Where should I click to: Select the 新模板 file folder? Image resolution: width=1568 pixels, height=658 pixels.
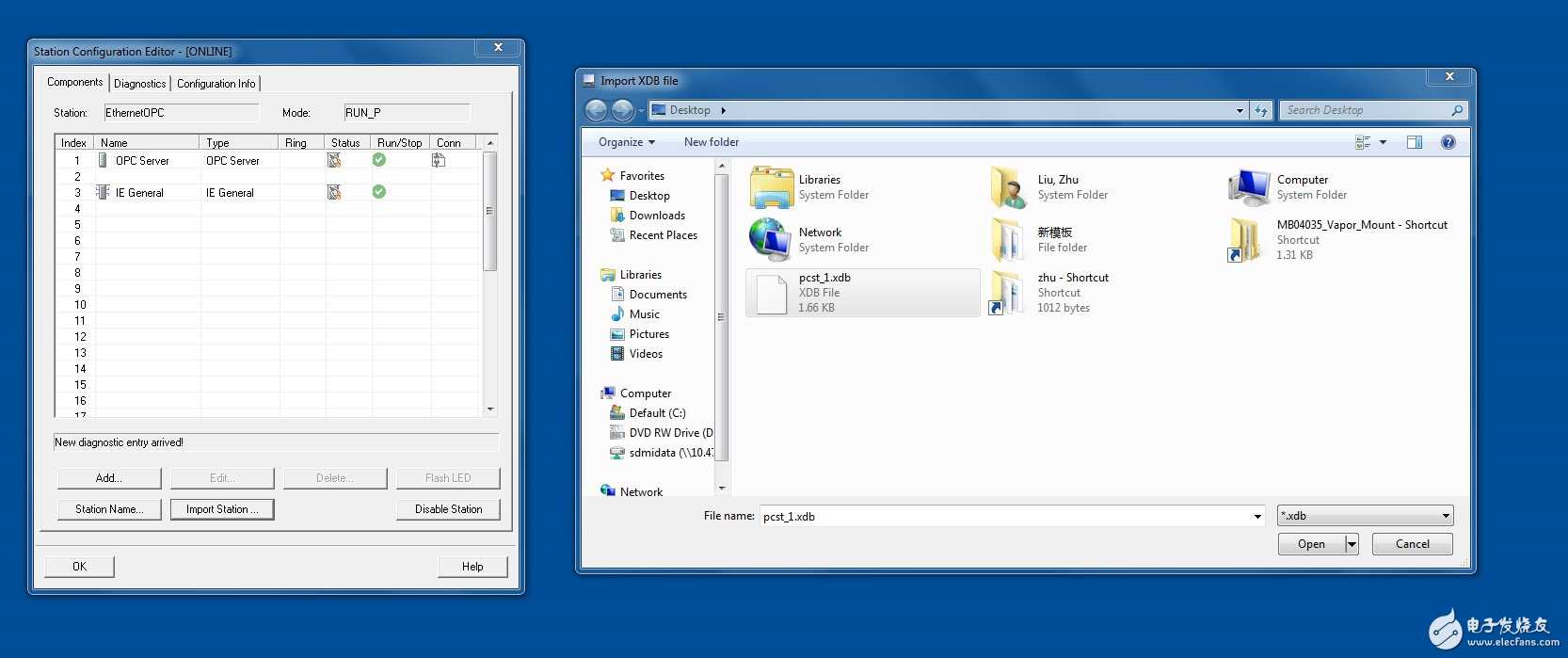point(1008,239)
